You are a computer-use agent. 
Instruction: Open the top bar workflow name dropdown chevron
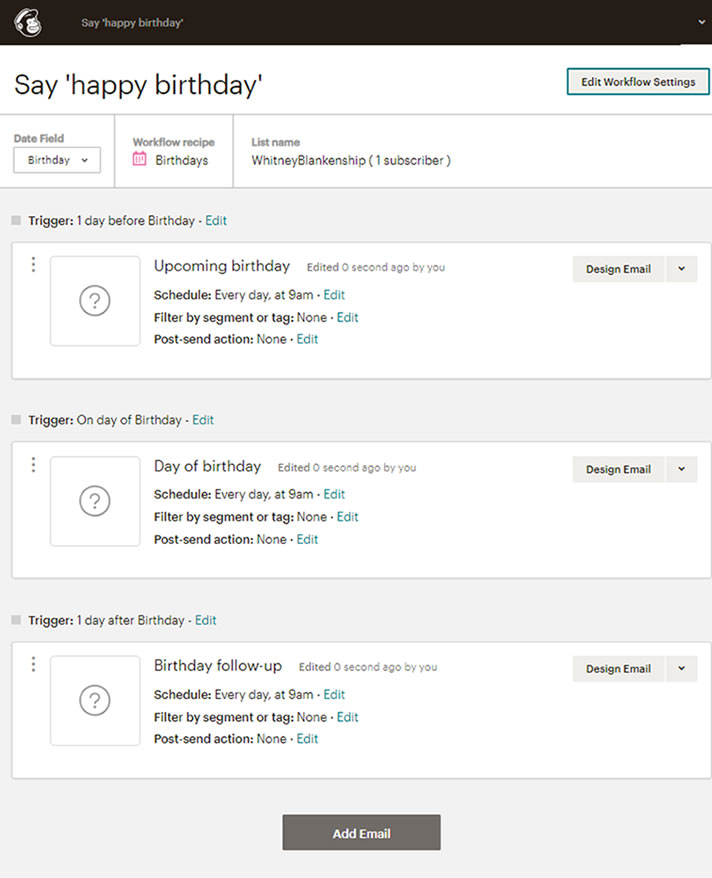click(x=701, y=22)
